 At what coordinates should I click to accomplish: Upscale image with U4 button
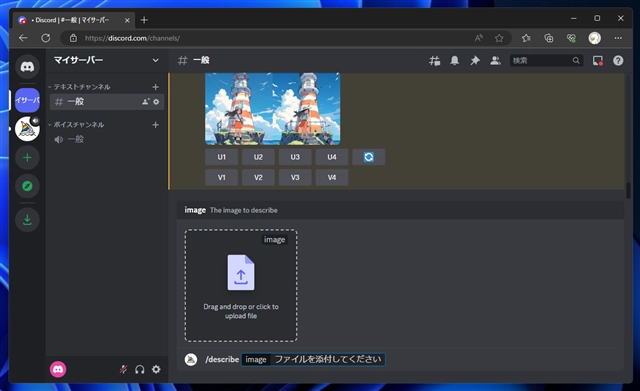click(x=332, y=157)
